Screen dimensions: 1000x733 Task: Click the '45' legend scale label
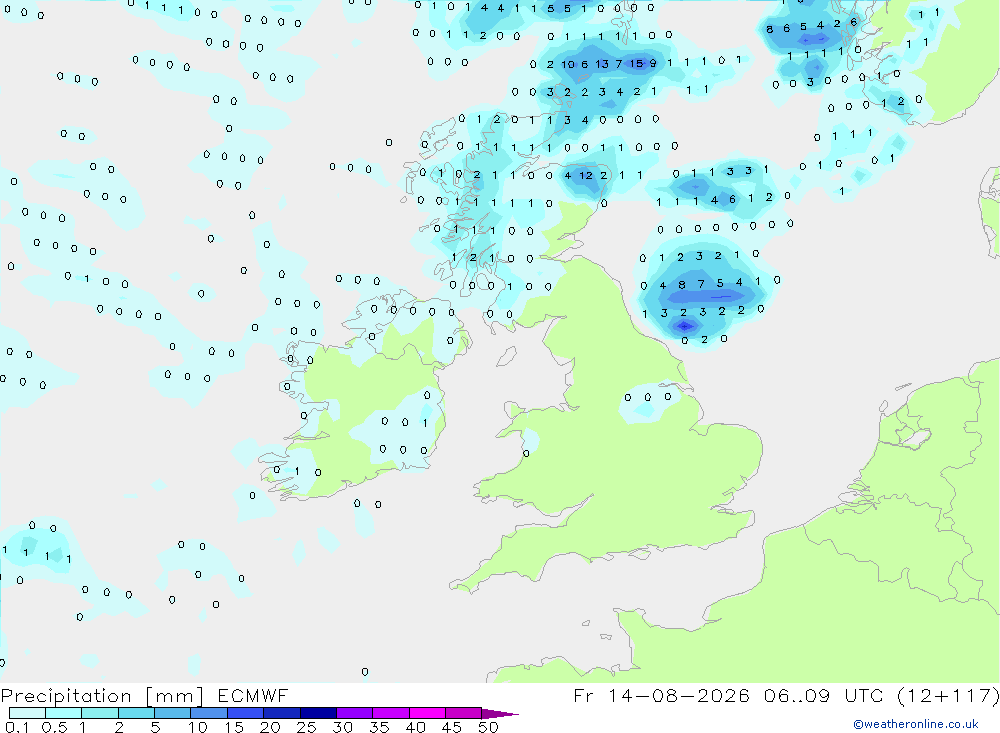pos(452,727)
